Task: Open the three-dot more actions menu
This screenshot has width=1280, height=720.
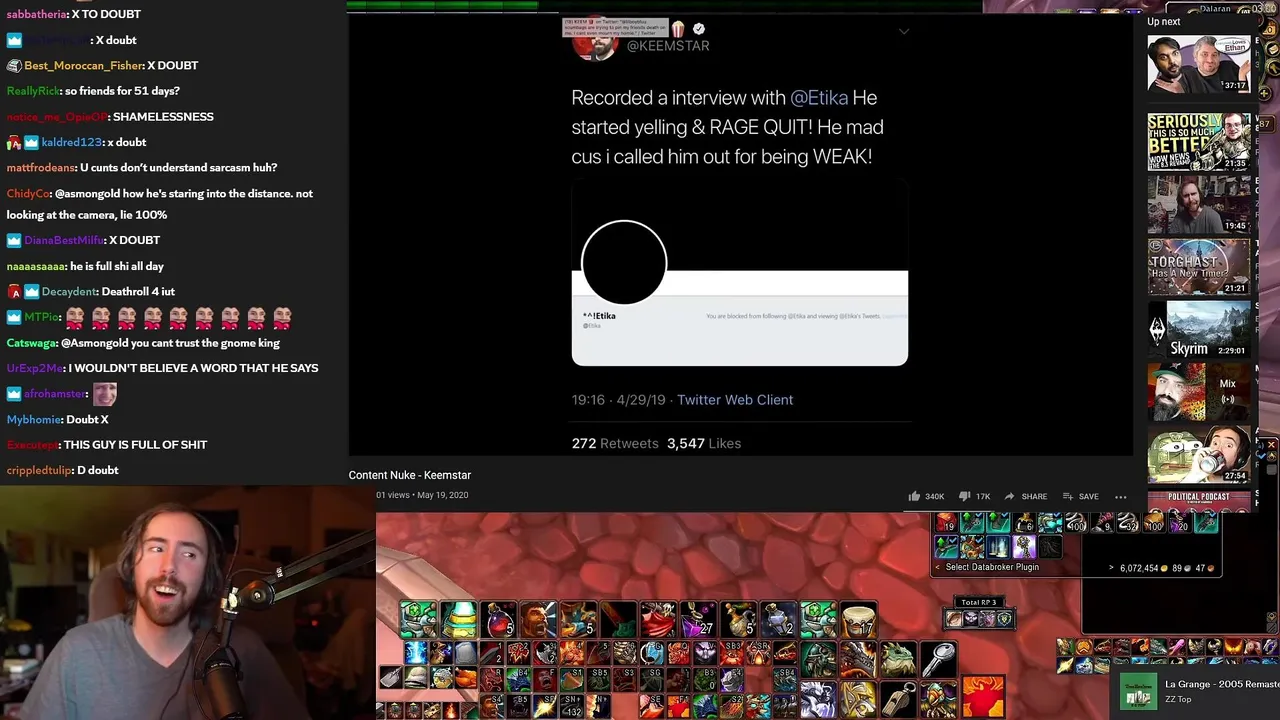Action: 1120,496
